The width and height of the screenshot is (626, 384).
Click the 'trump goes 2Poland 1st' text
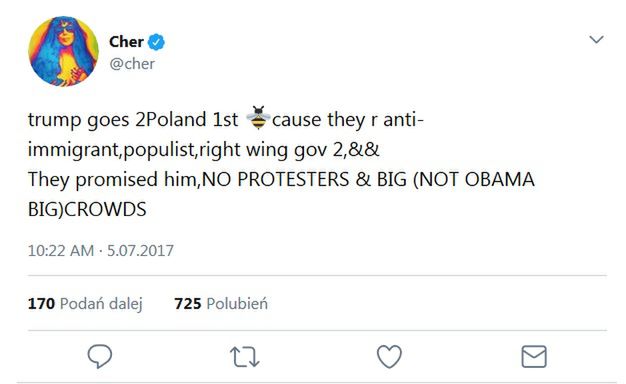pos(133,120)
